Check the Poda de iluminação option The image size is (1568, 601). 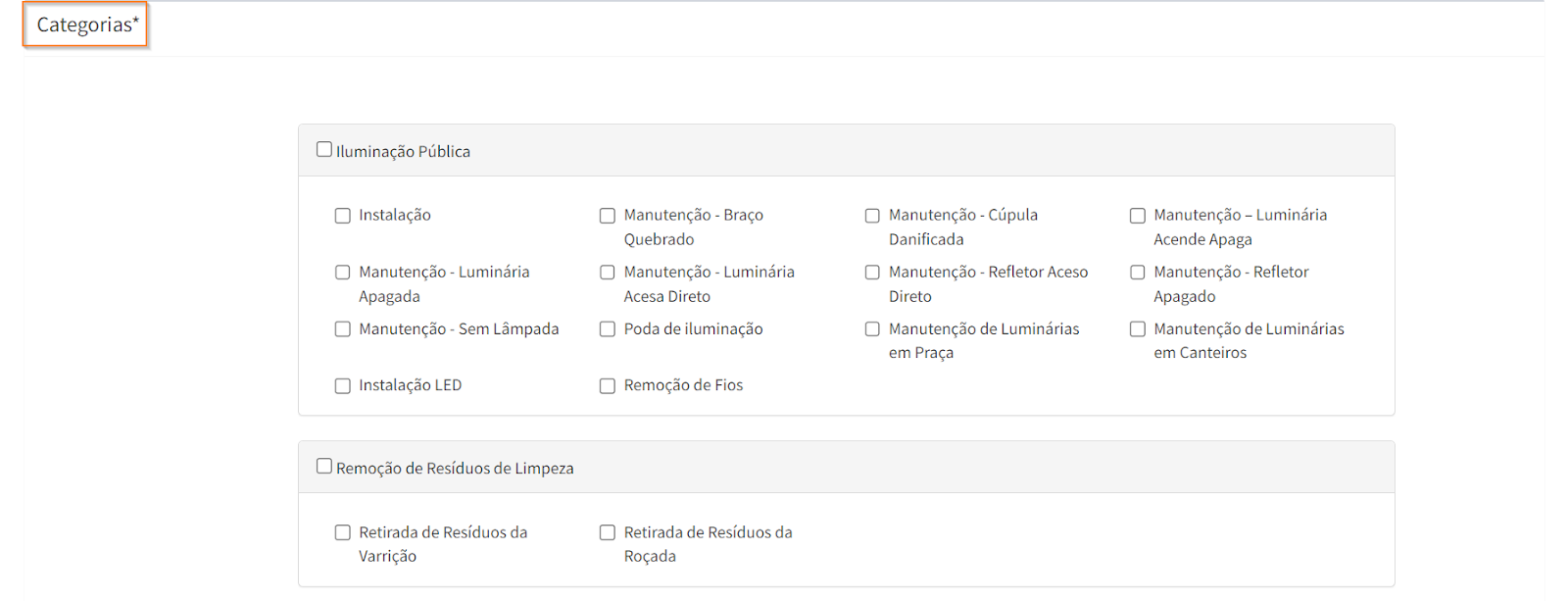pyautogui.click(x=608, y=329)
